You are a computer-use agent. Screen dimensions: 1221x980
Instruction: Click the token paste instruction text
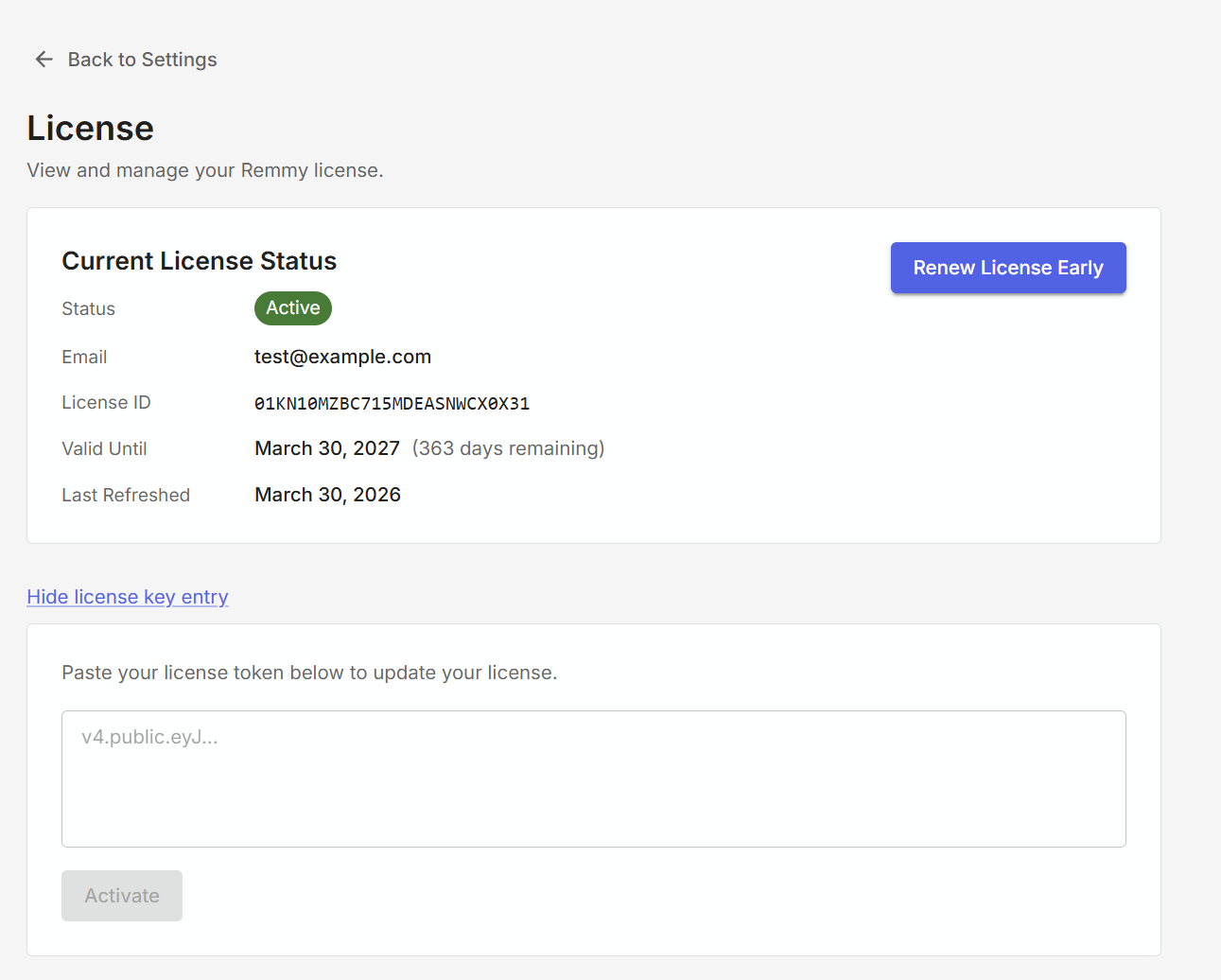tap(309, 672)
